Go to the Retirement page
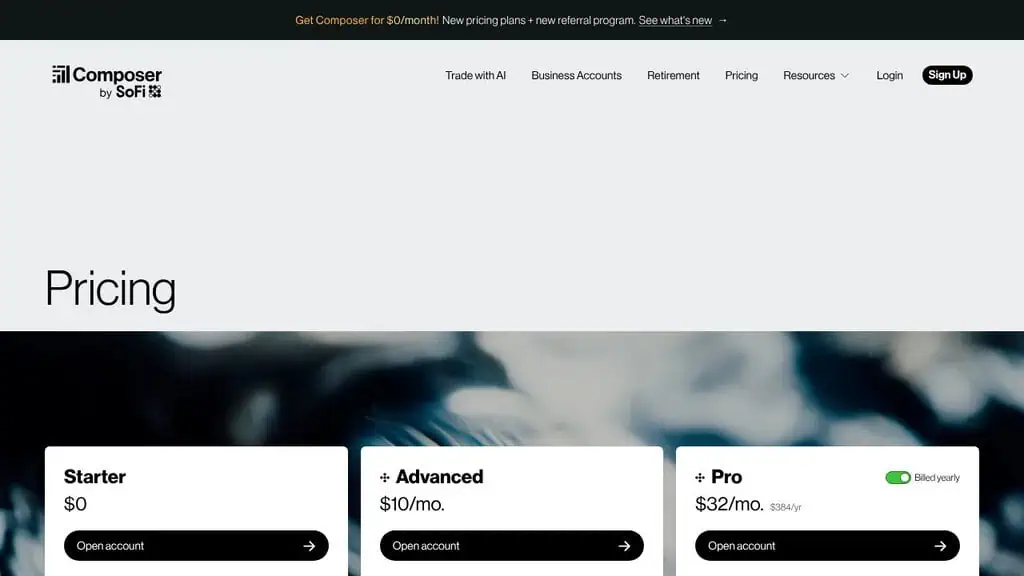The width and height of the screenshot is (1024, 576). coord(673,75)
